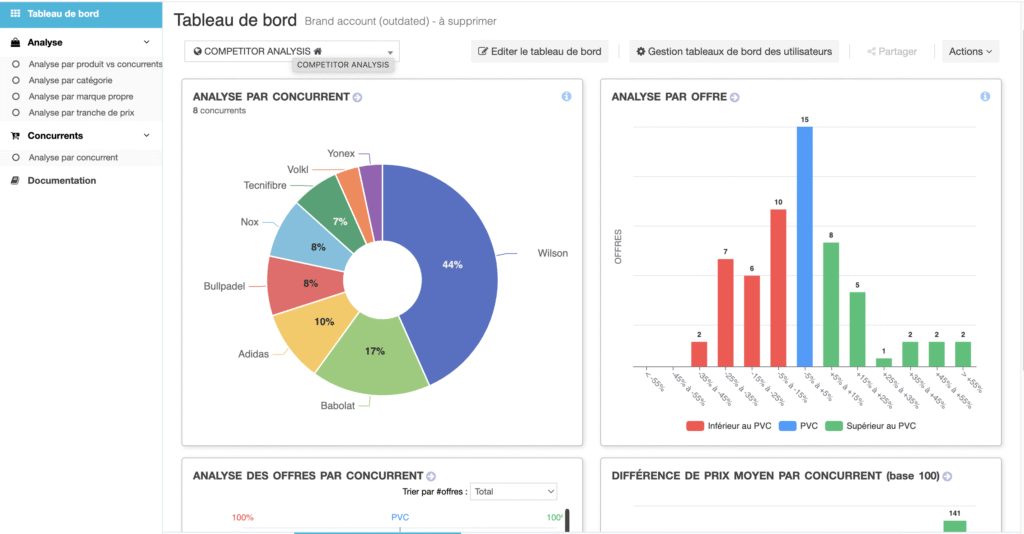Click the share icon next to Partager
This screenshot has width=1024, height=534.
[871, 52]
